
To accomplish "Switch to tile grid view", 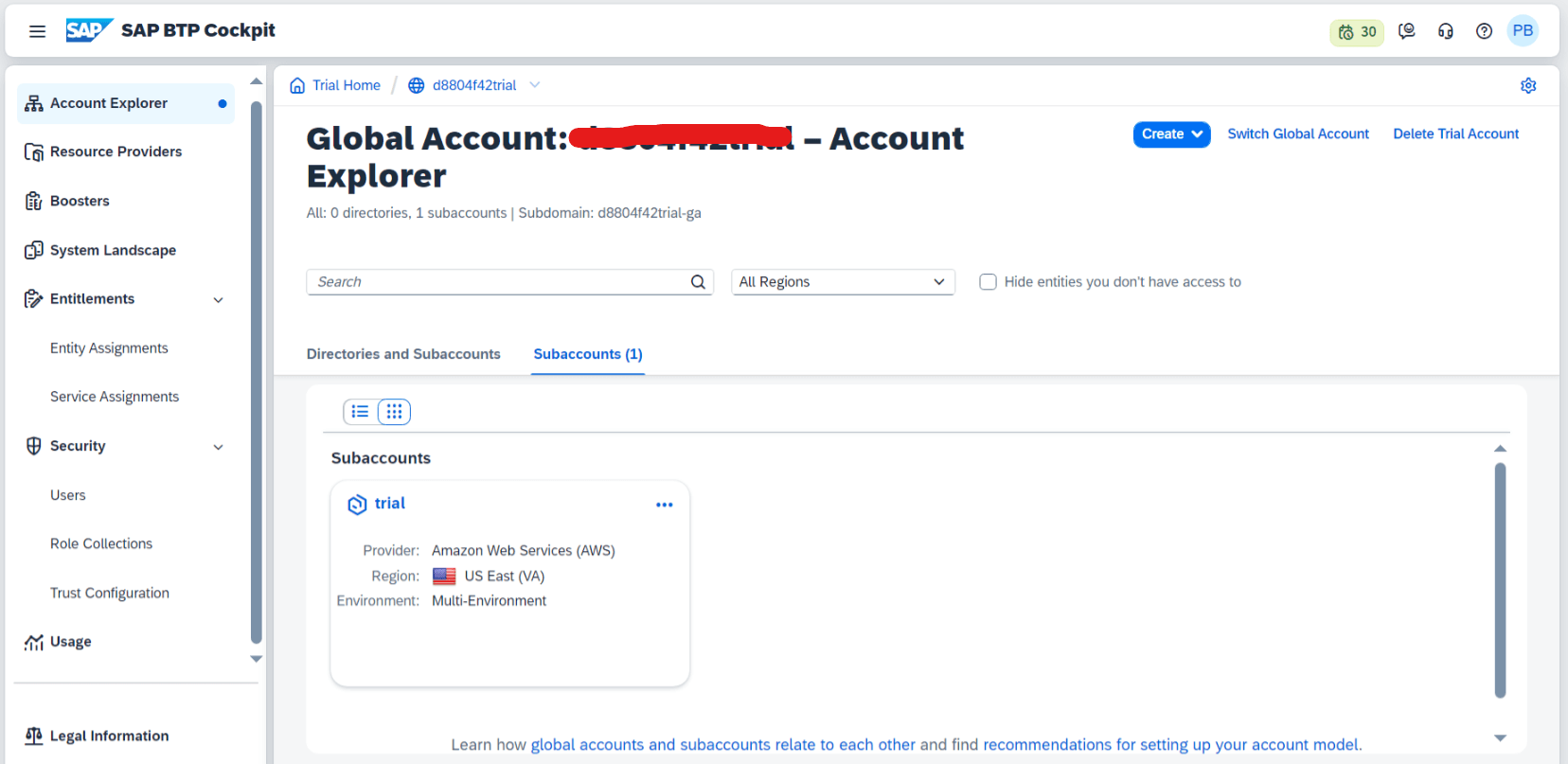I will coord(394,412).
